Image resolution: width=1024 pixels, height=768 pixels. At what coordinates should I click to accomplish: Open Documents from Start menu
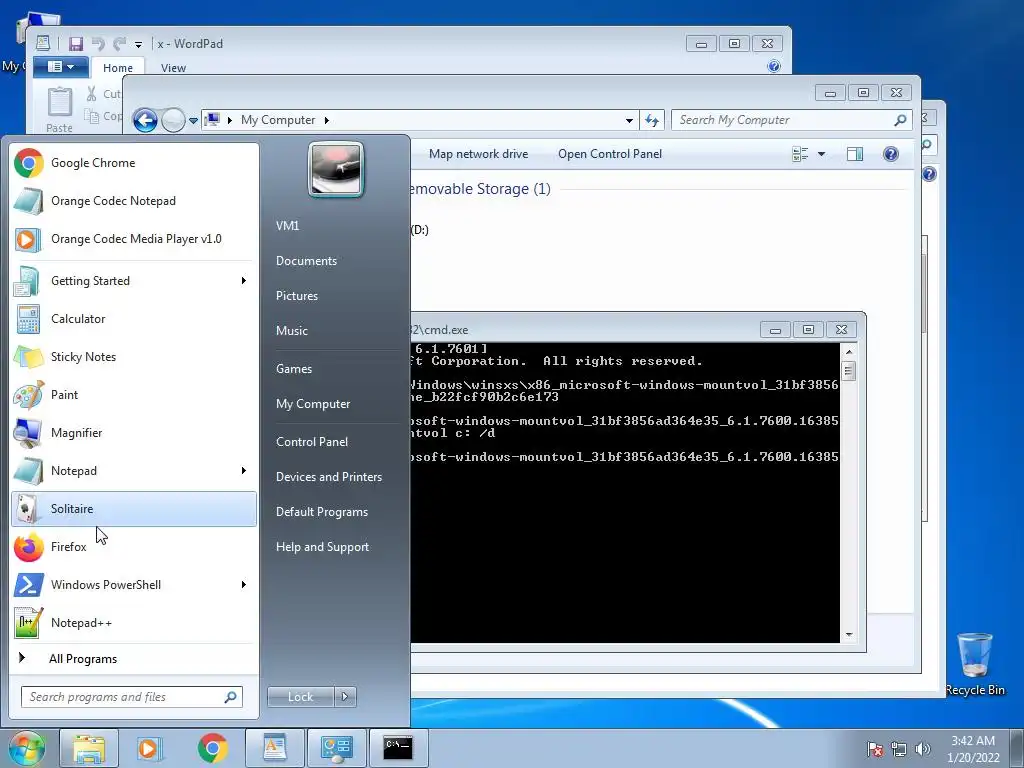tap(306, 261)
